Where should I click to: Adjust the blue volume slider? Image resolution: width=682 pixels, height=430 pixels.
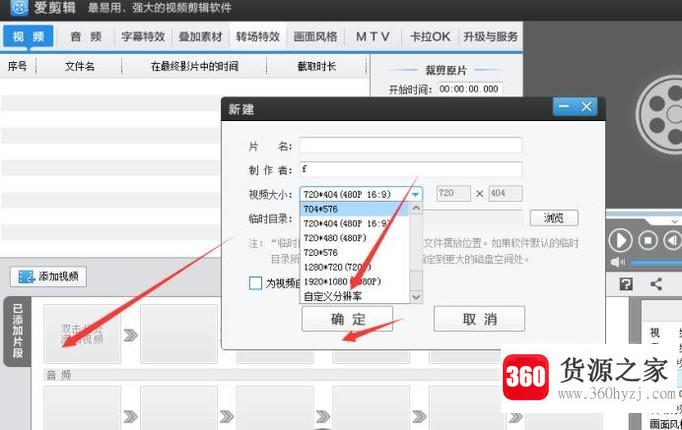tap(656, 262)
